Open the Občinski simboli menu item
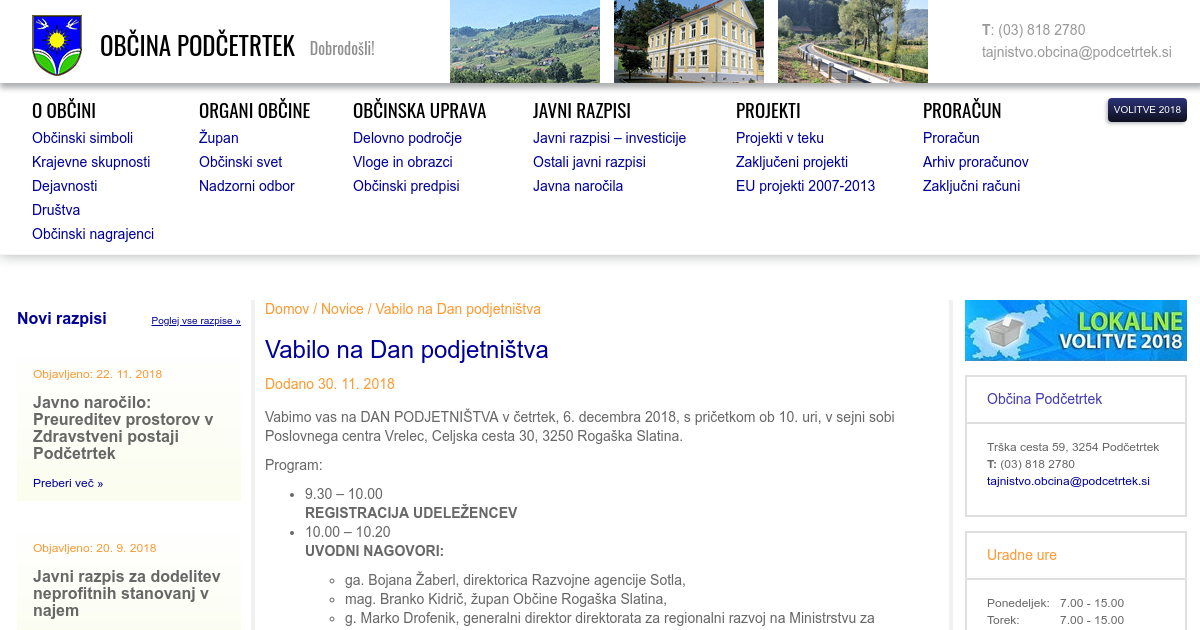The image size is (1200, 630). tap(82, 138)
